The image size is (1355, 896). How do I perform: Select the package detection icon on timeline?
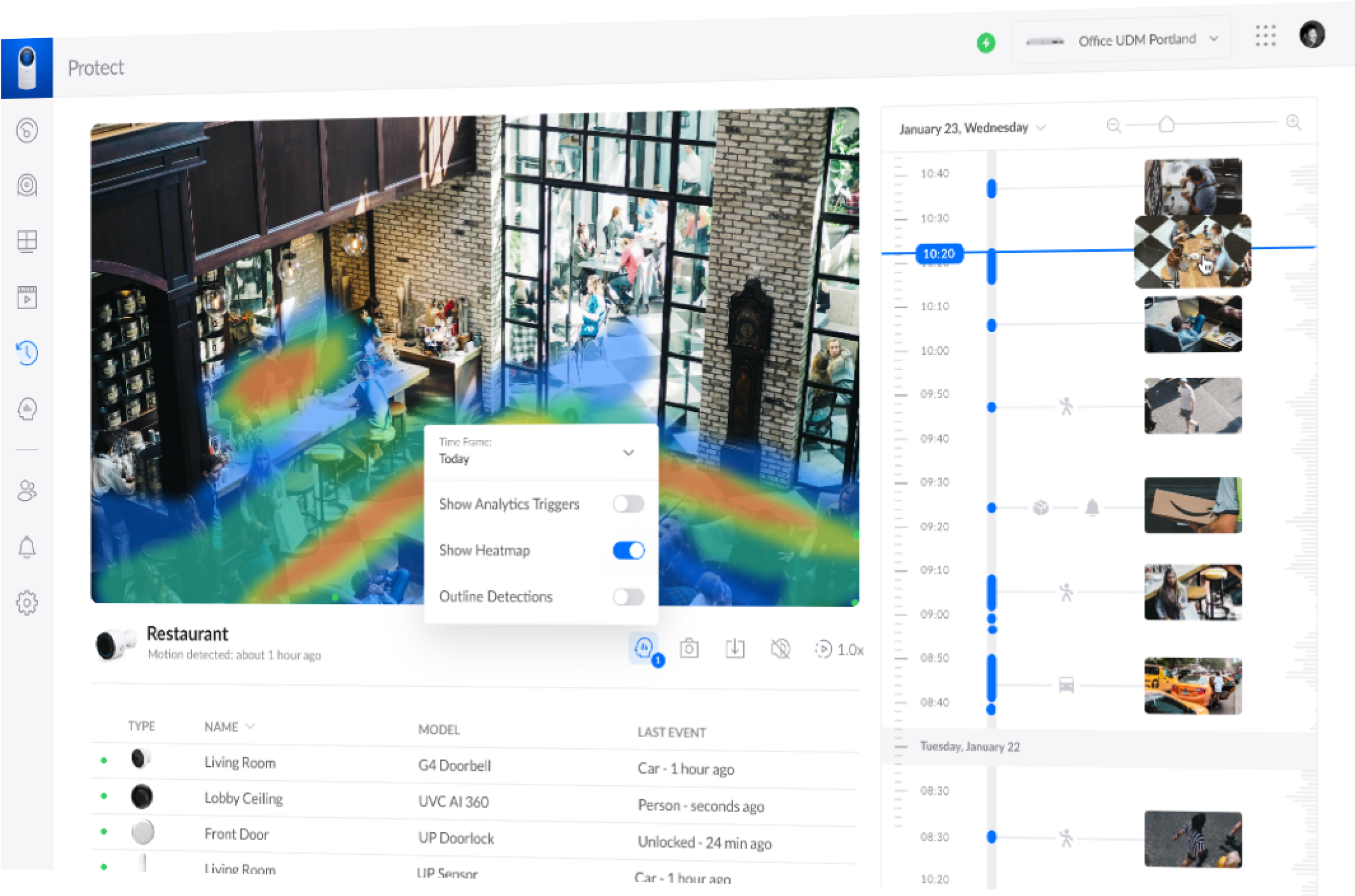click(x=1041, y=507)
